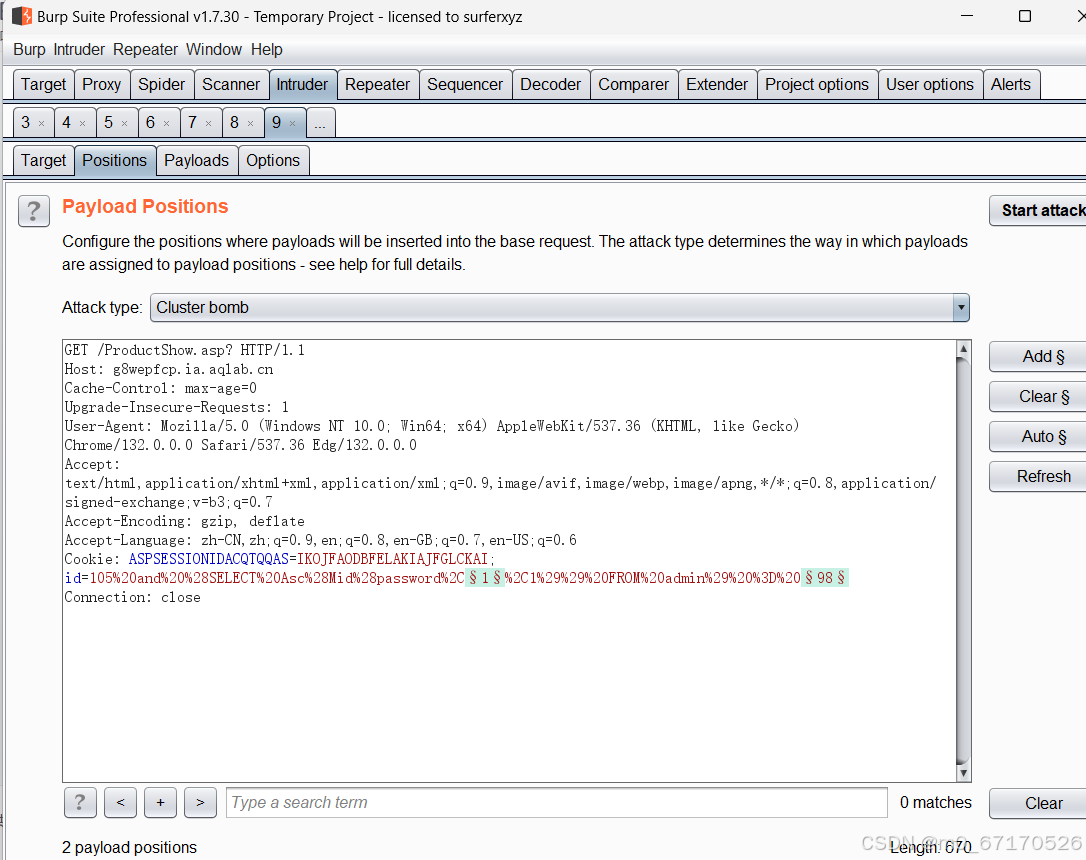1086x860 pixels.
Task: Close Intruder attack tab 8
Action: (x=251, y=123)
